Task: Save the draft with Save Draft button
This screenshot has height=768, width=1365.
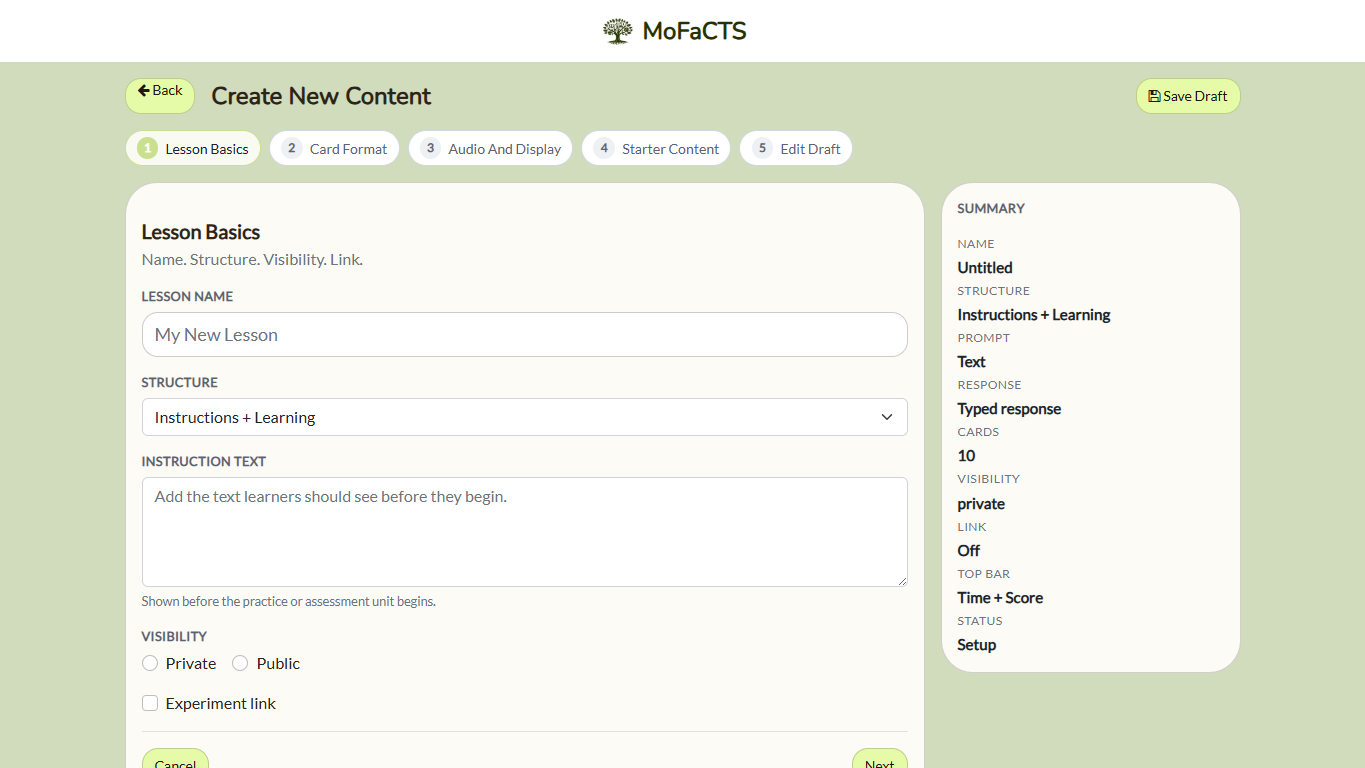Action: click(x=1188, y=96)
